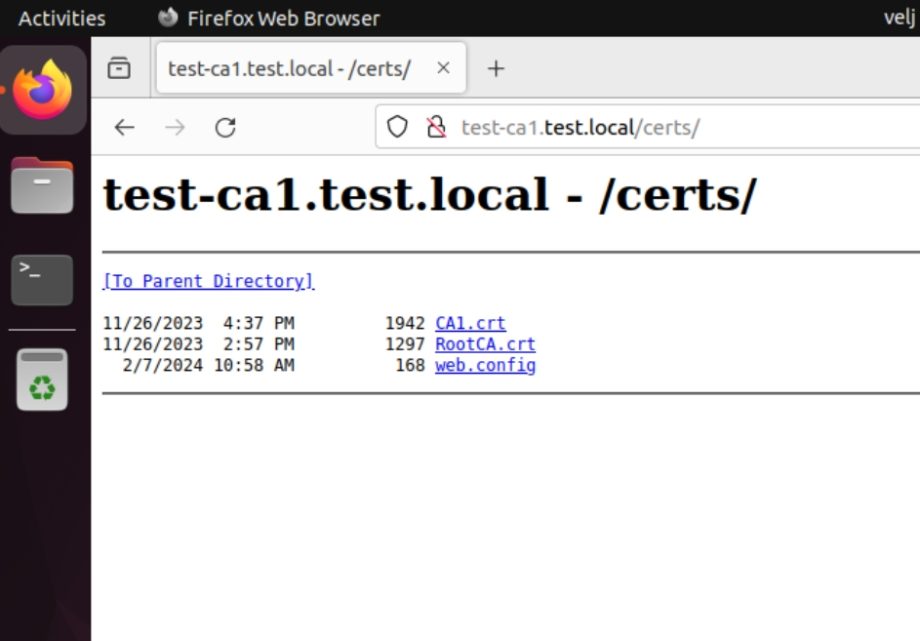Click the back navigation arrow
Image resolution: width=920 pixels, height=641 pixels.
123,127
